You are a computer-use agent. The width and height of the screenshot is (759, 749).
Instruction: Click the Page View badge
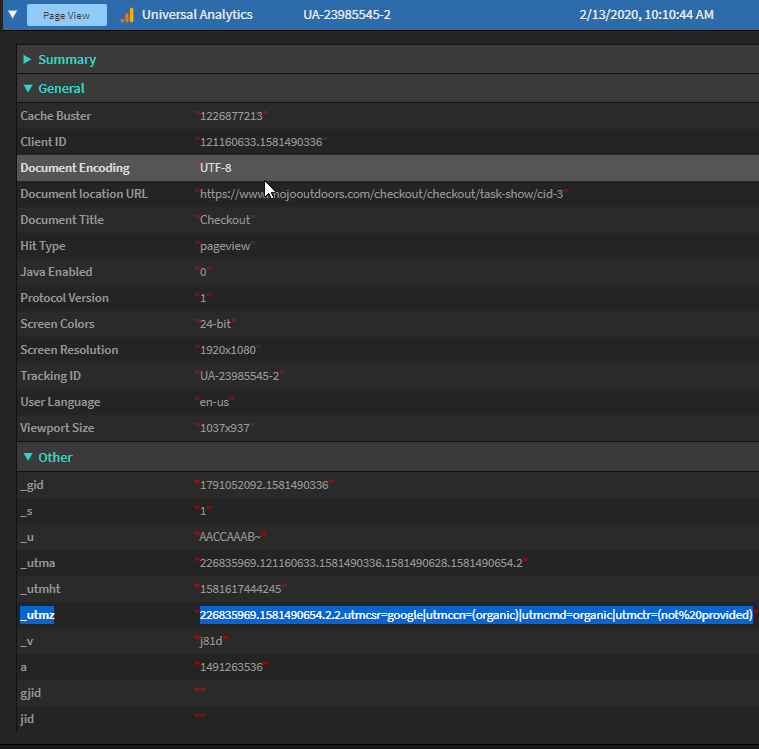tap(67, 15)
